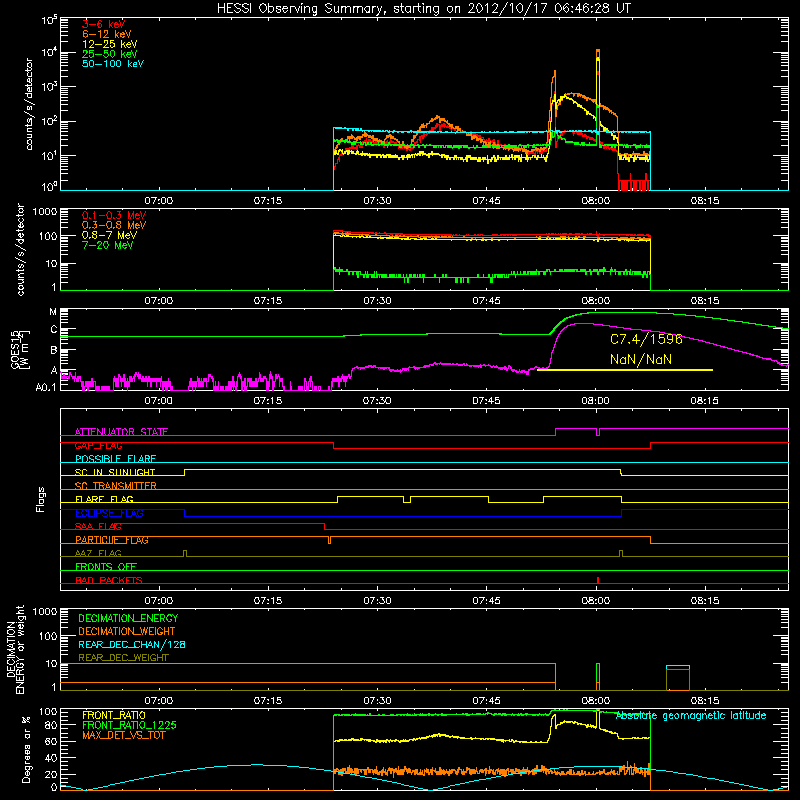This screenshot has height=800, width=800.
Task: Click the cyan REAR_DEC_CHAN box in decimation panel
Action: (678, 678)
